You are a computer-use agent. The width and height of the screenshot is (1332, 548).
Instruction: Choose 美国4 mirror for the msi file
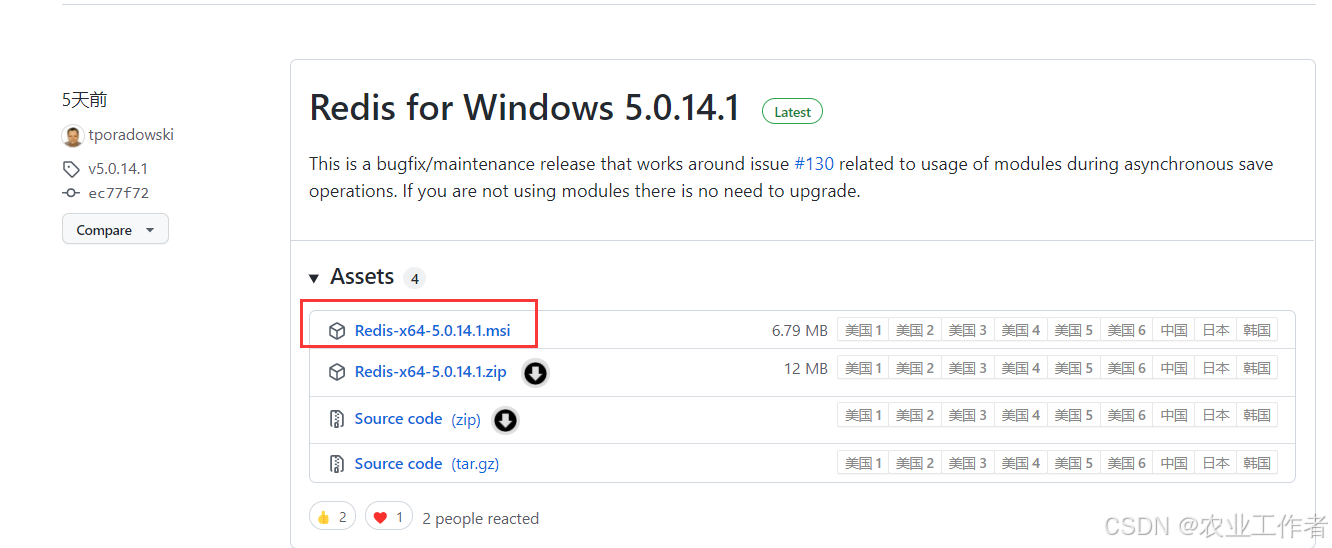tap(1021, 330)
